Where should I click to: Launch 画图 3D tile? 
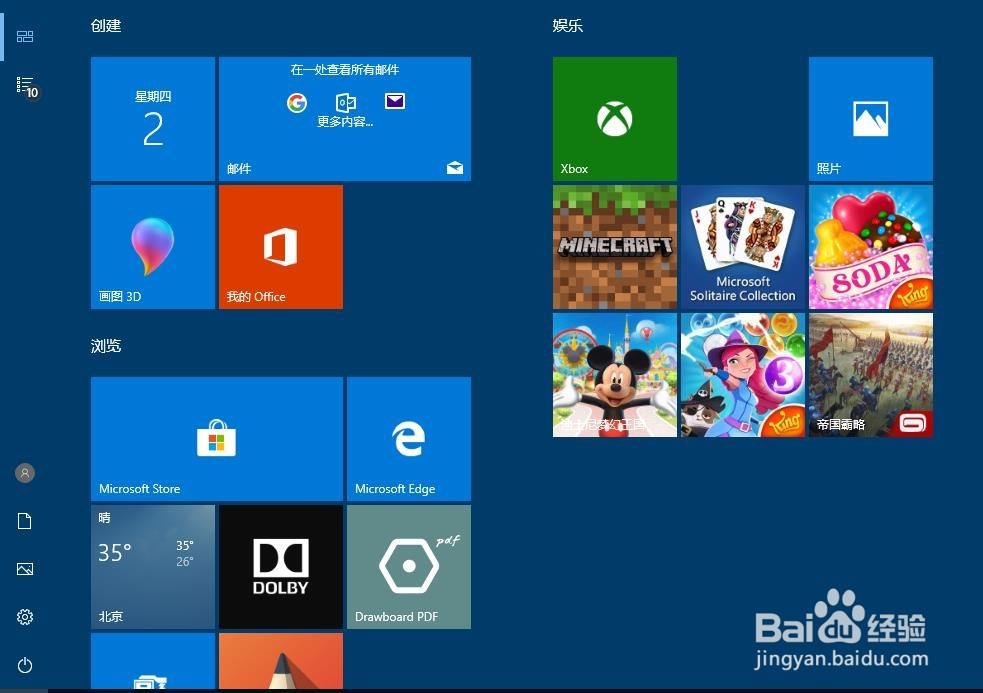click(153, 247)
